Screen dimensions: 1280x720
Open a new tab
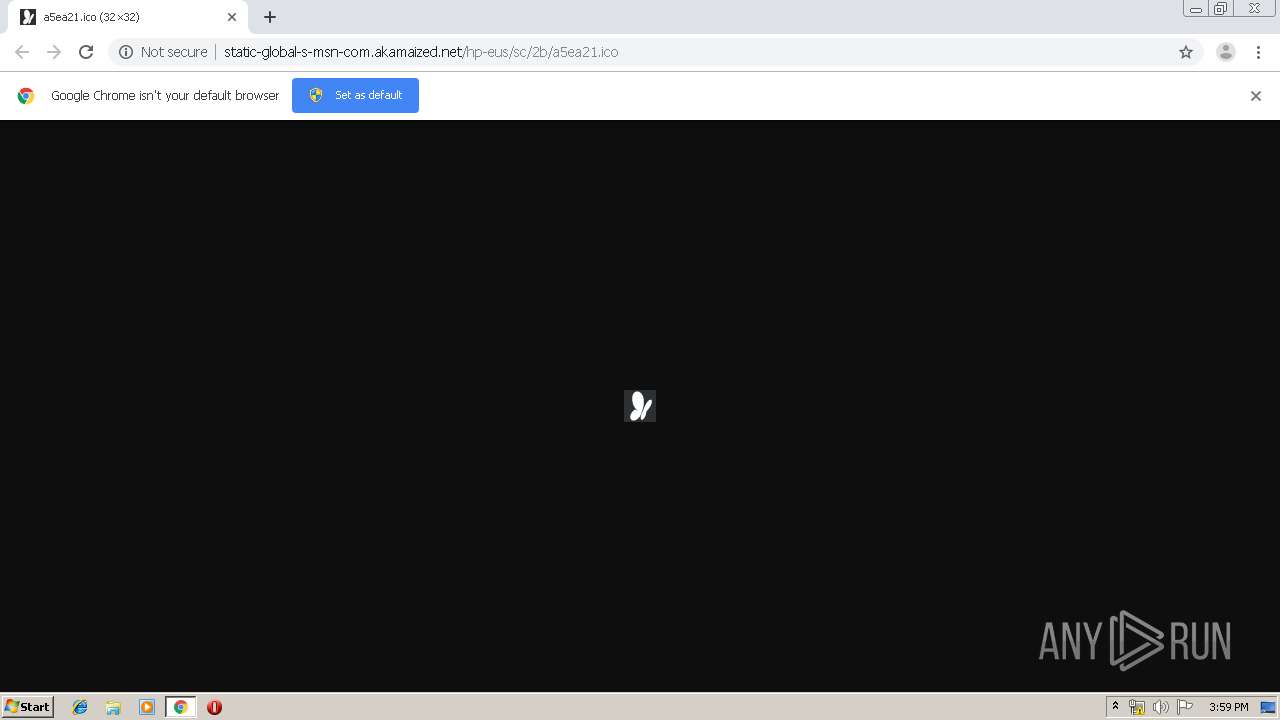(x=270, y=17)
